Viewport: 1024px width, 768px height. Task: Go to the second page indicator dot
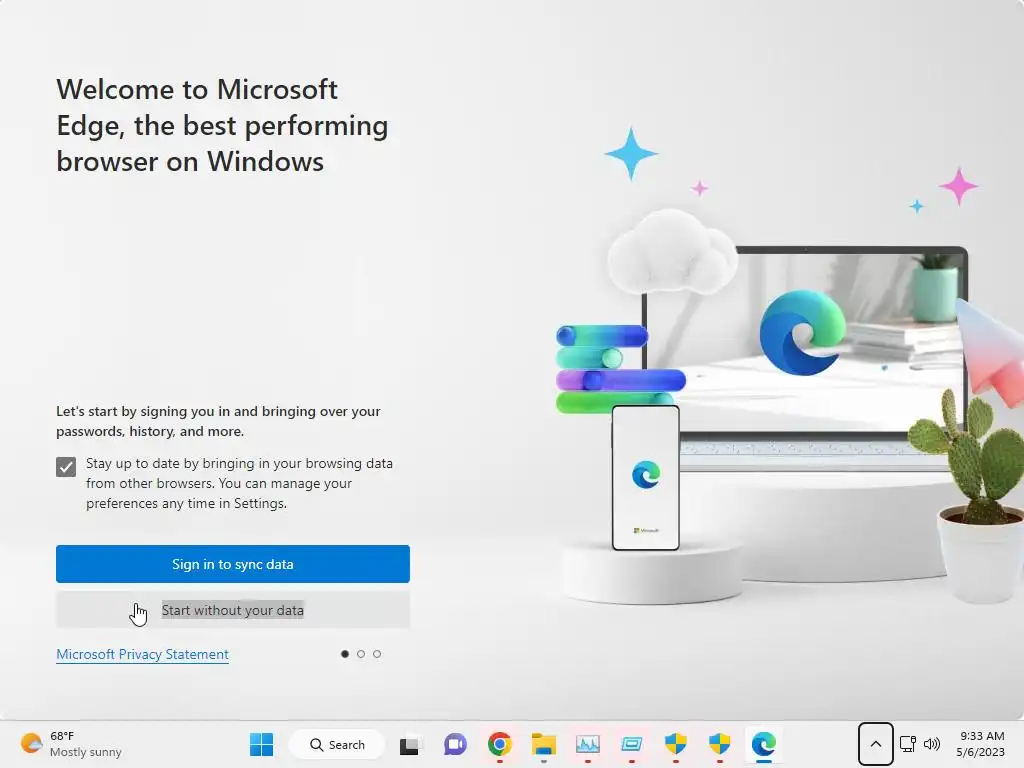361,654
